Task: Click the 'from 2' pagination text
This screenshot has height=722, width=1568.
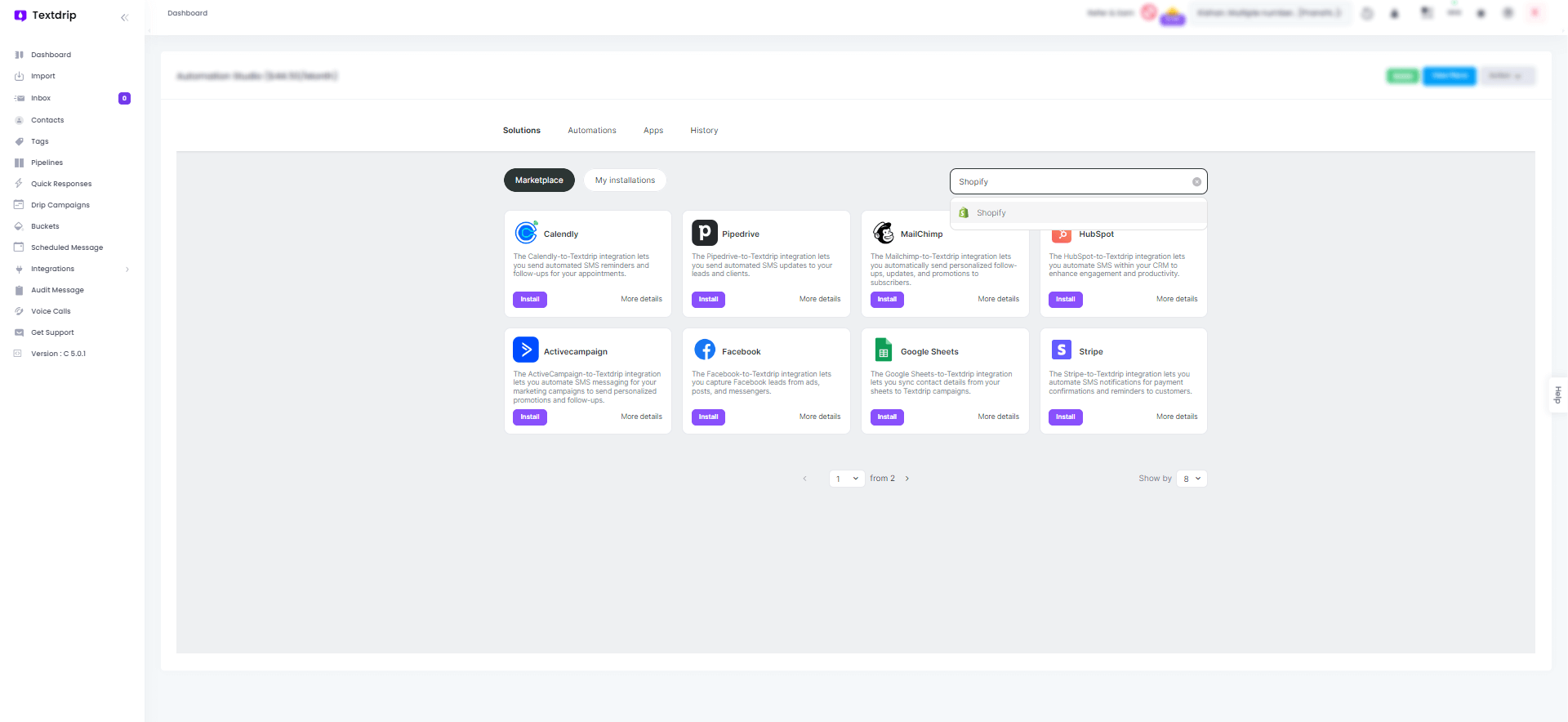Action: click(x=882, y=479)
